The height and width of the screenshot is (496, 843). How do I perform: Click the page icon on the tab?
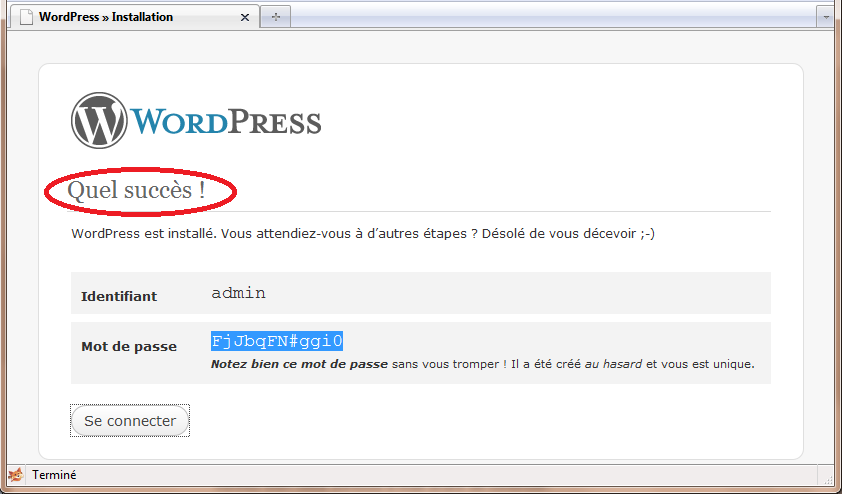pos(26,17)
